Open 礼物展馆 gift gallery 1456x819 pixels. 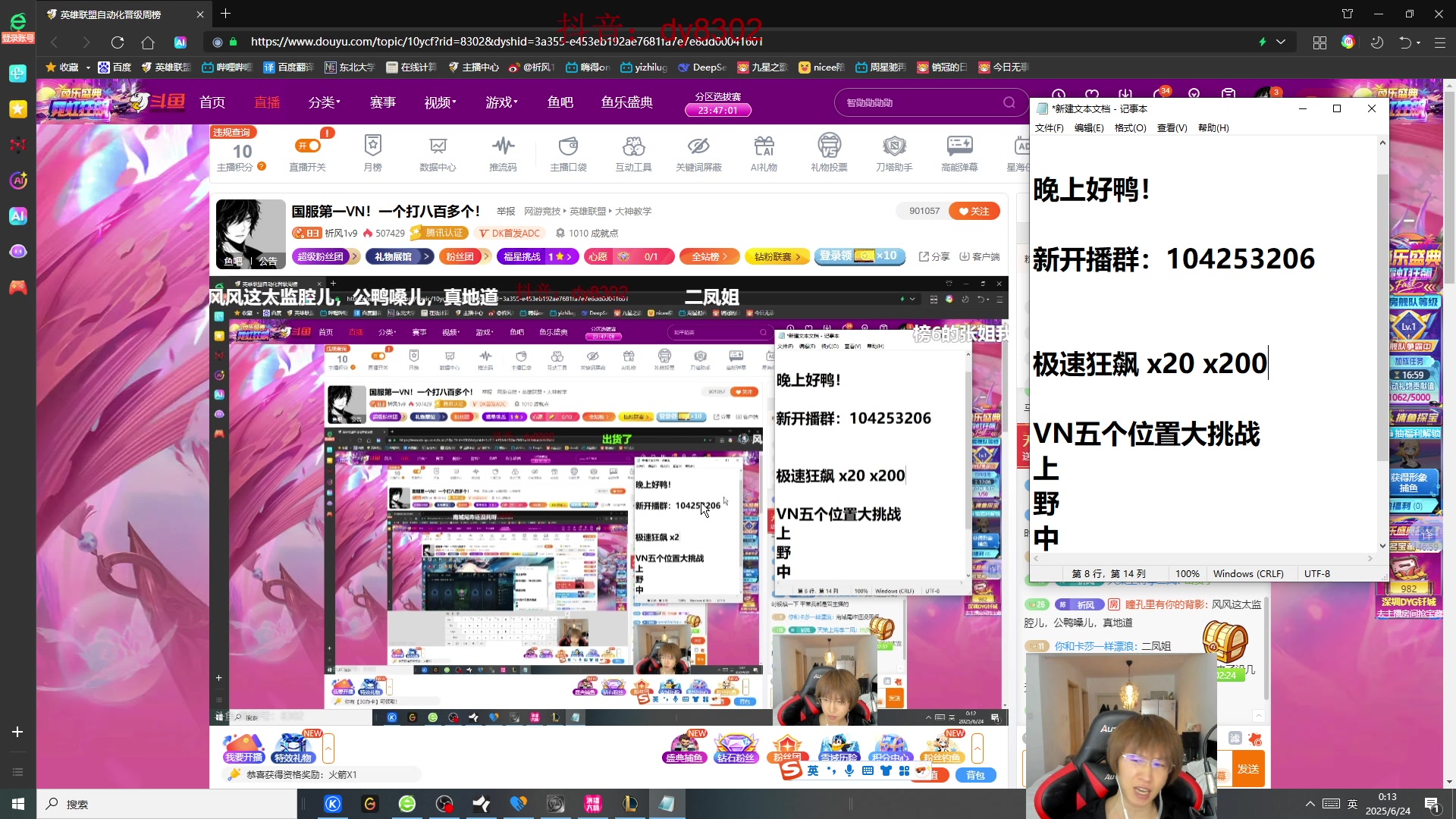click(399, 256)
